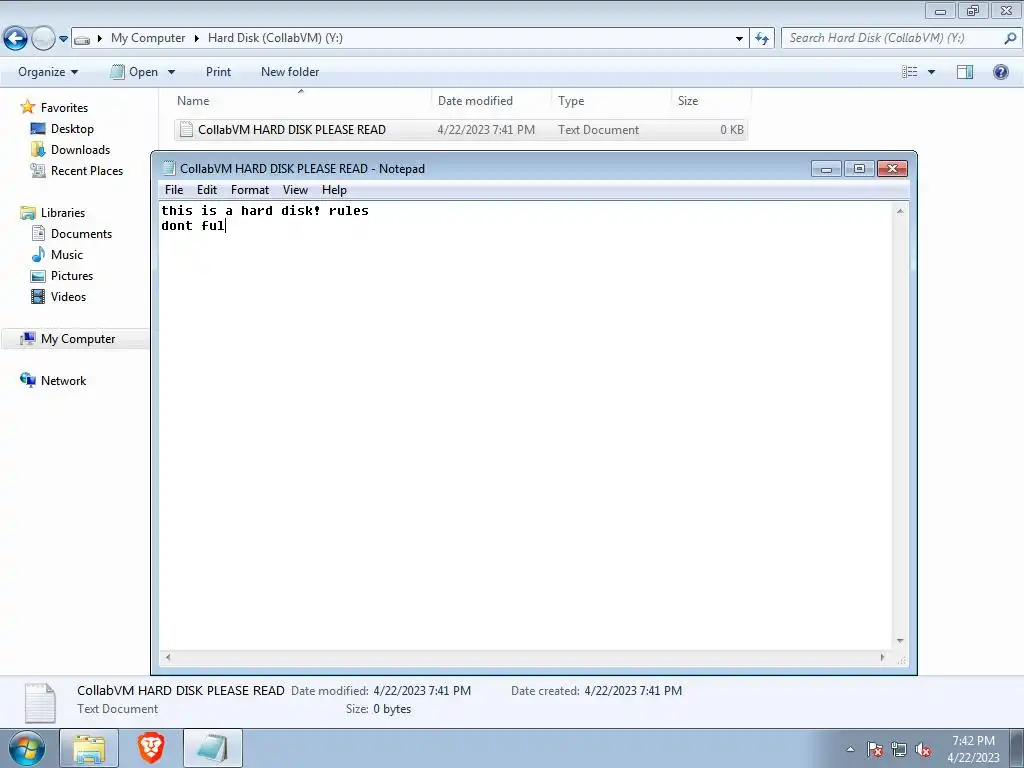This screenshot has height=768, width=1024.
Task: Open the taskbar clock and date
Action: [973, 749]
